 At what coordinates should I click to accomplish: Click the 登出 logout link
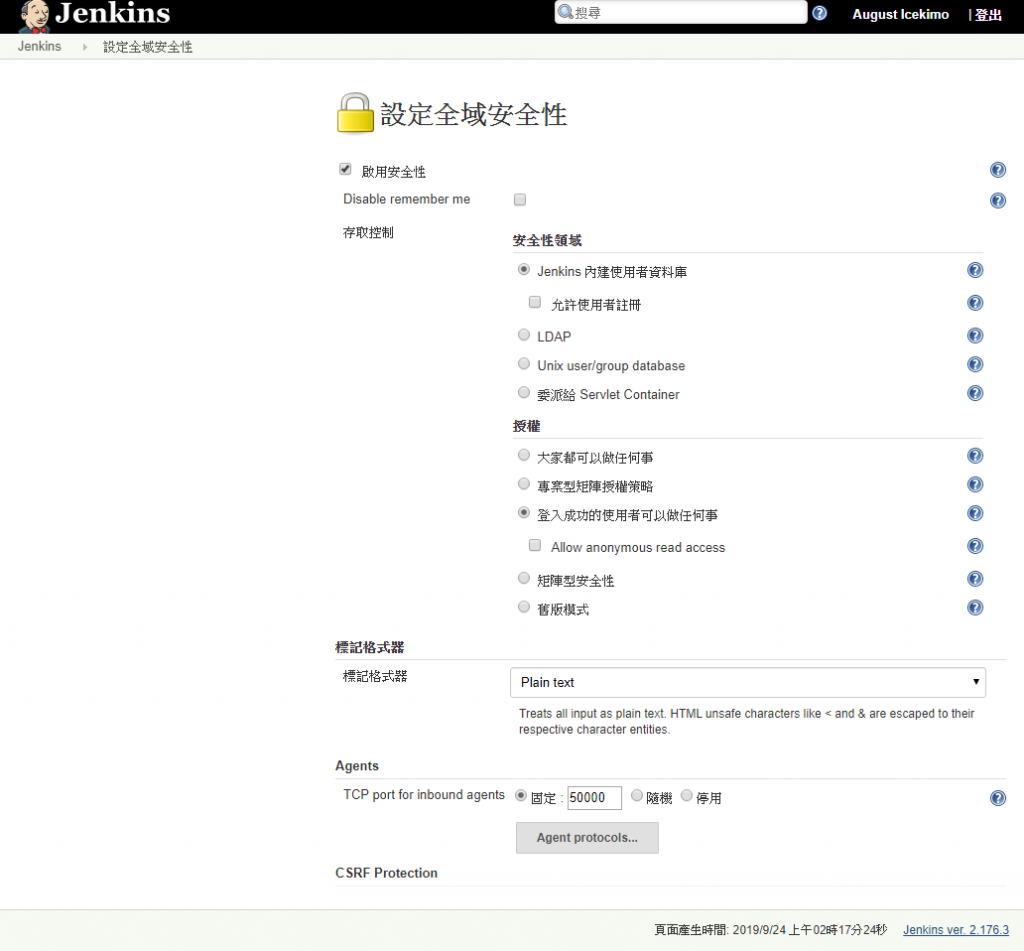tap(988, 15)
